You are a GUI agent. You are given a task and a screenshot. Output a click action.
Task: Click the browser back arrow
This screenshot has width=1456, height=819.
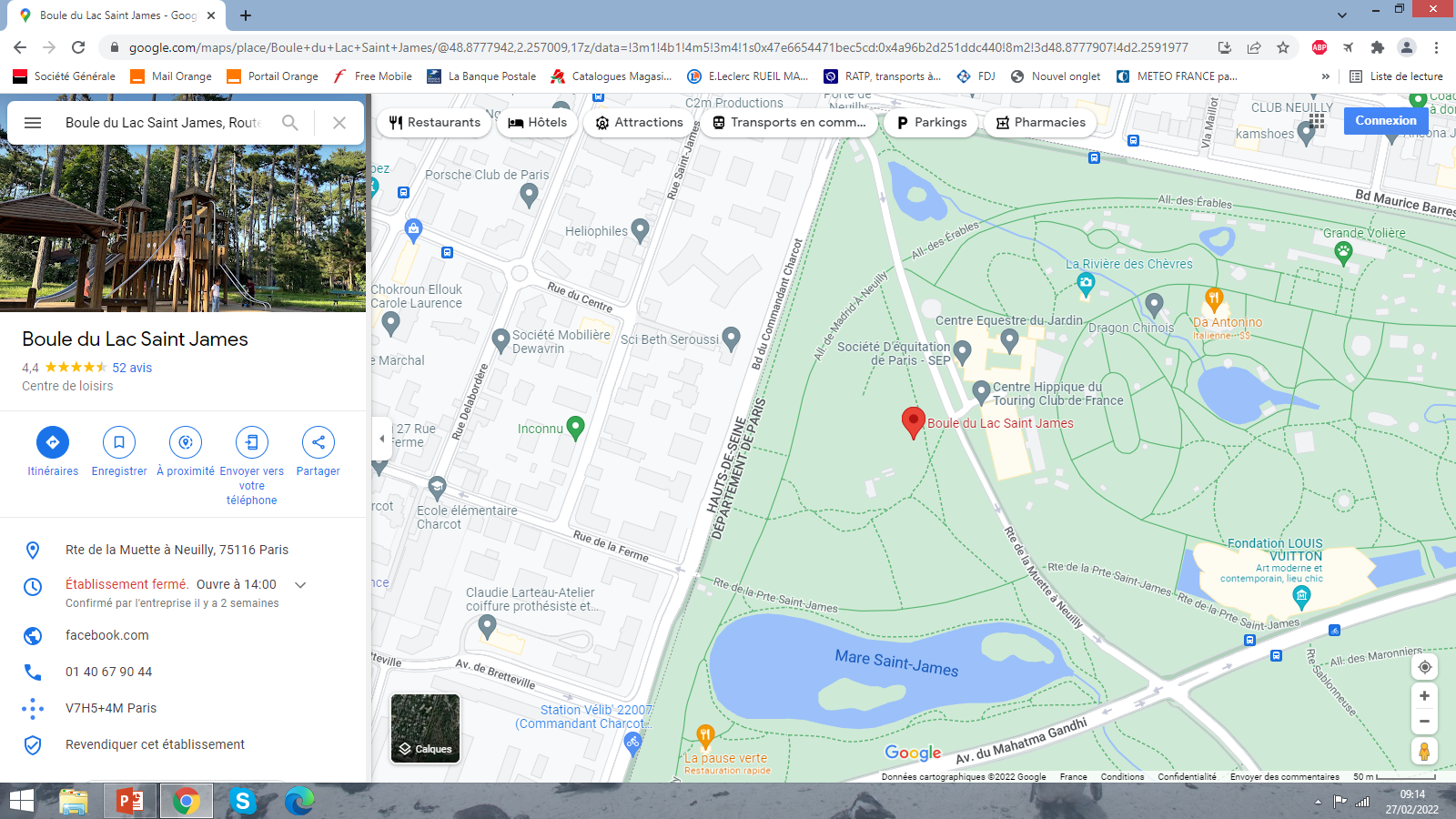(x=20, y=47)
